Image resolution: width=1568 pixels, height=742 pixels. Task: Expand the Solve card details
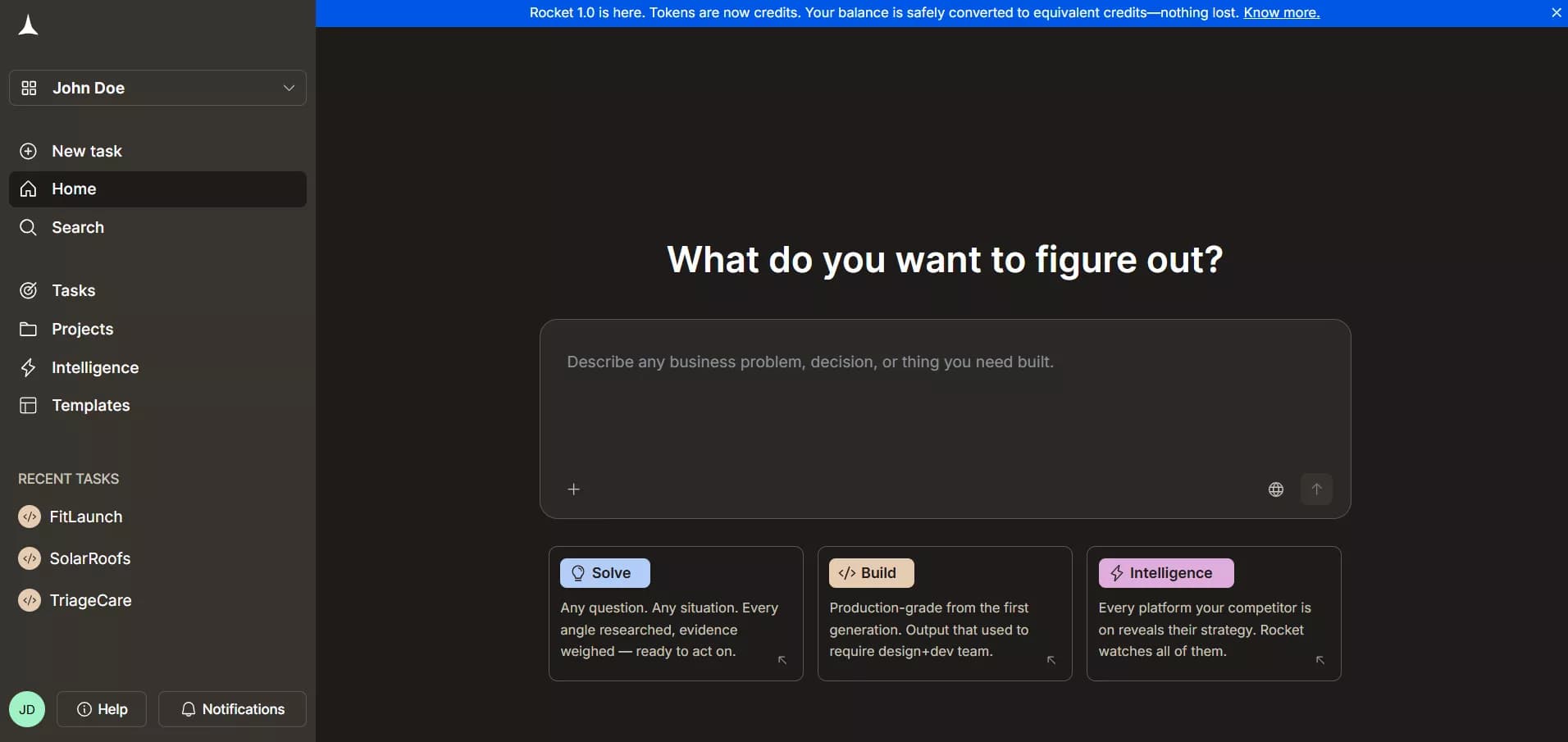[x=782, y=661]
